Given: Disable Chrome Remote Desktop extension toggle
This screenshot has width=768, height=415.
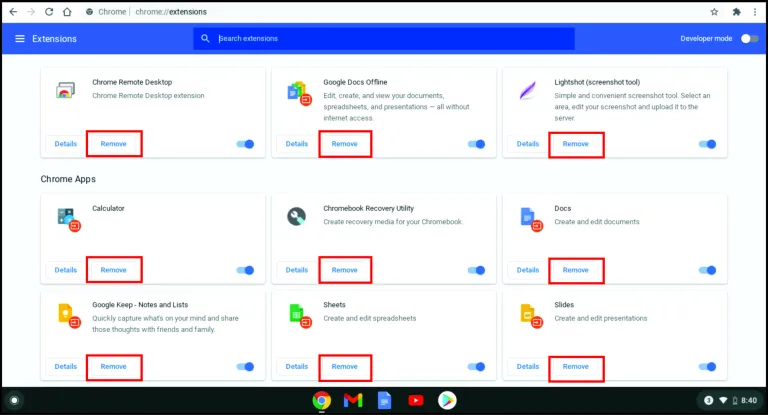Looking at the screenshot, I should (245, 144).
